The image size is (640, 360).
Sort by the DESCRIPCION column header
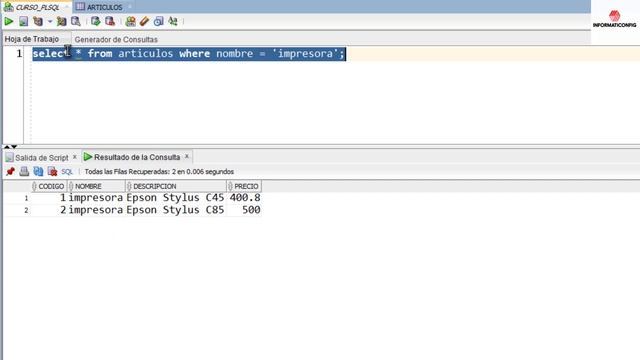point(176,186)
